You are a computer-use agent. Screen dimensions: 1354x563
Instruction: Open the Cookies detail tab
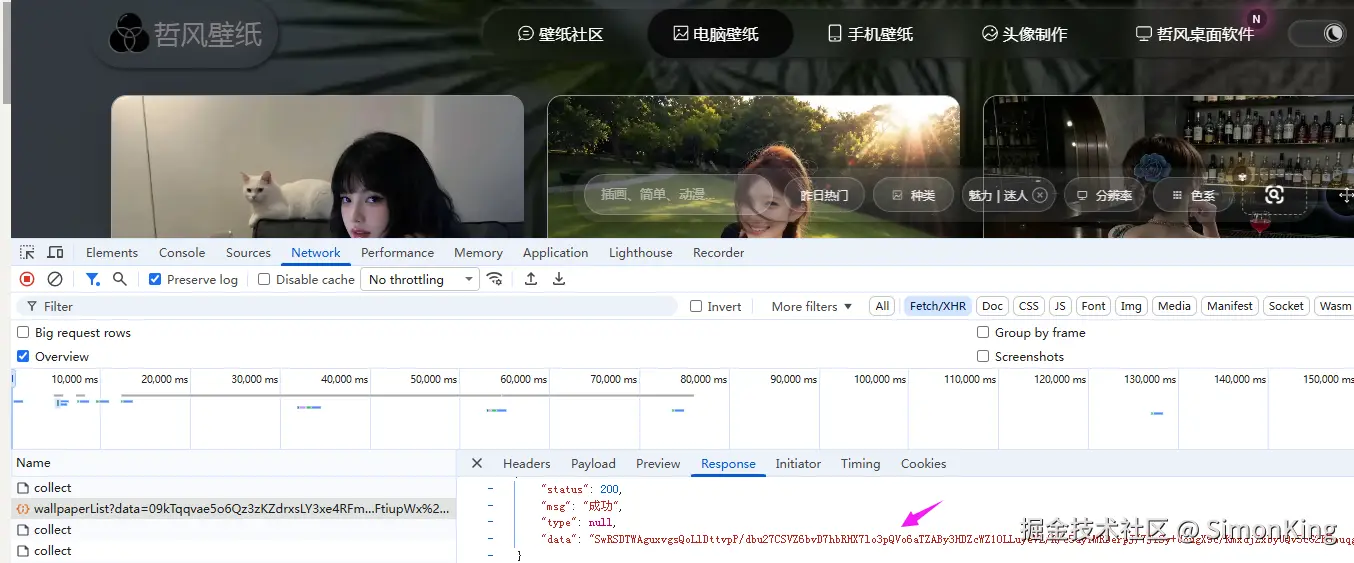(x=923, y=463)
